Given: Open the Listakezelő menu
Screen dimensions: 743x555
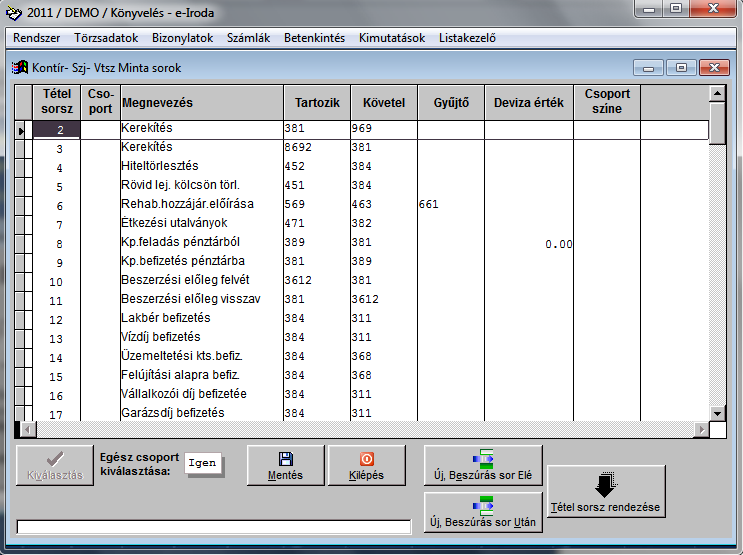Looking at the screenshot, I should coord(464,38).
